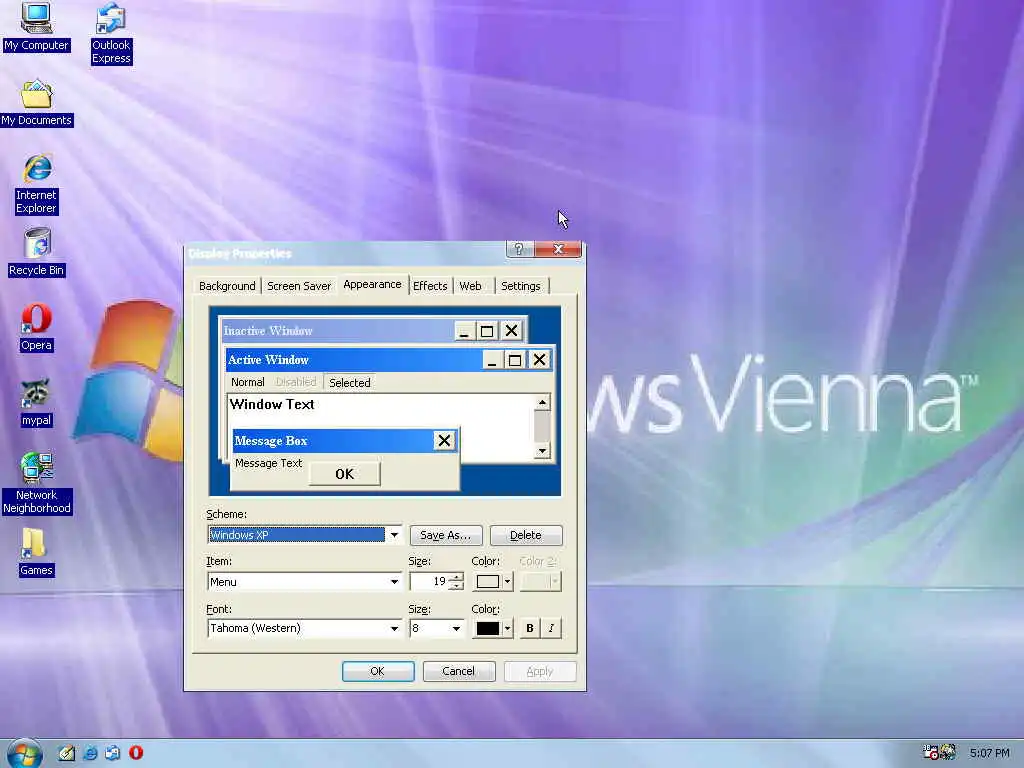The height and width of the screenshot is (768, 1024).
Task: Click the taskbar clock showing 5:07 PM
Action: click(989, 753)
